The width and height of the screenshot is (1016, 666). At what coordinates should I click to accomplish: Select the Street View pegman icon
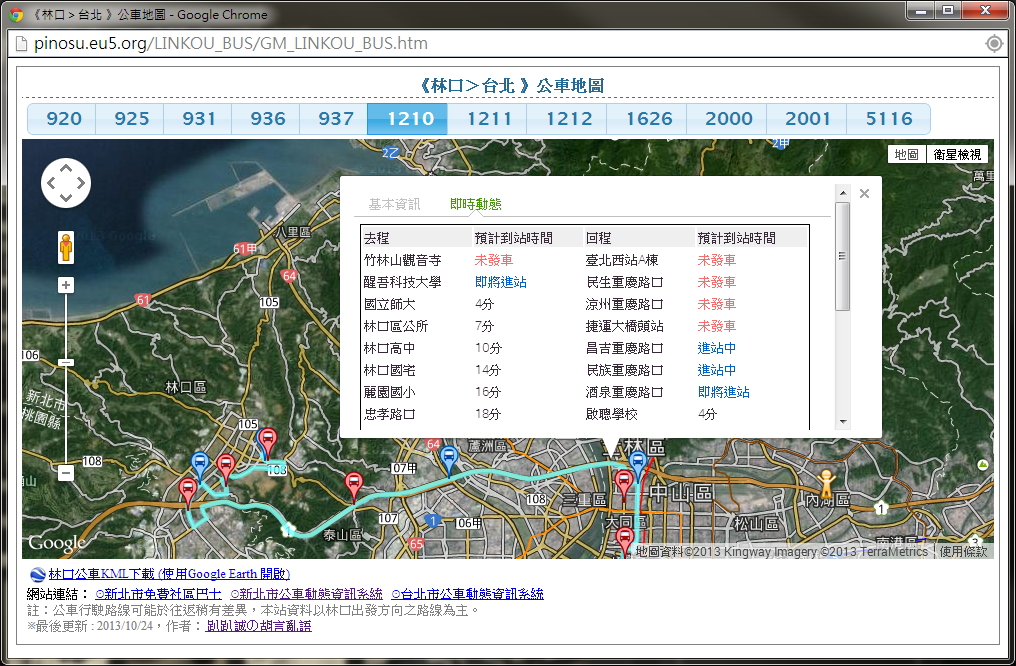click(x=66, y=246)
